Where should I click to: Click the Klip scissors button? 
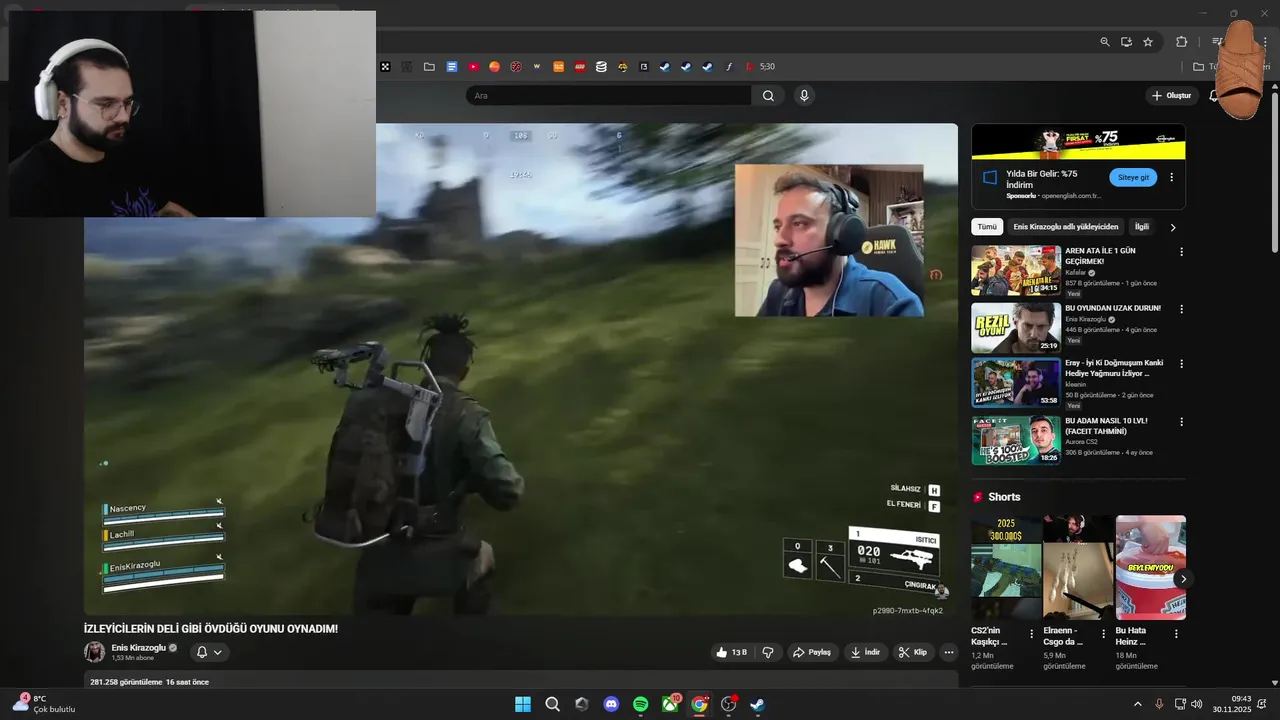coord(913,652)
